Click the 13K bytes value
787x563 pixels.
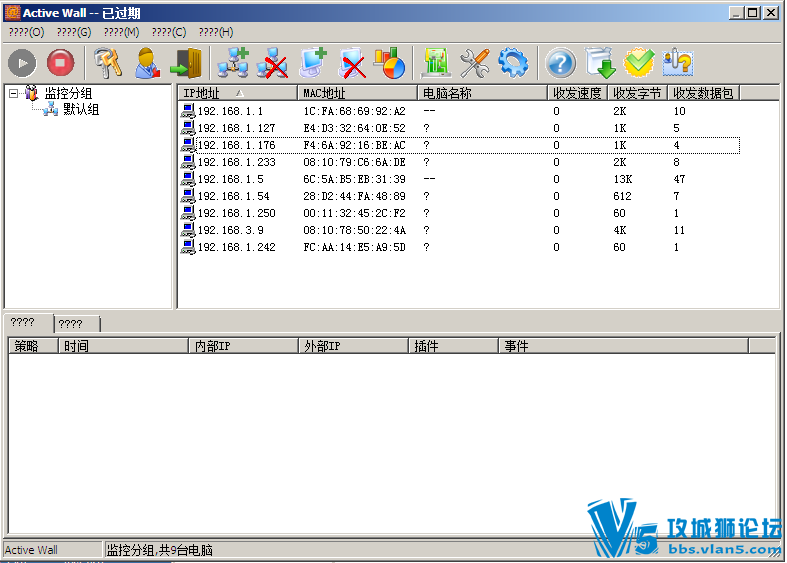(622, 180)
